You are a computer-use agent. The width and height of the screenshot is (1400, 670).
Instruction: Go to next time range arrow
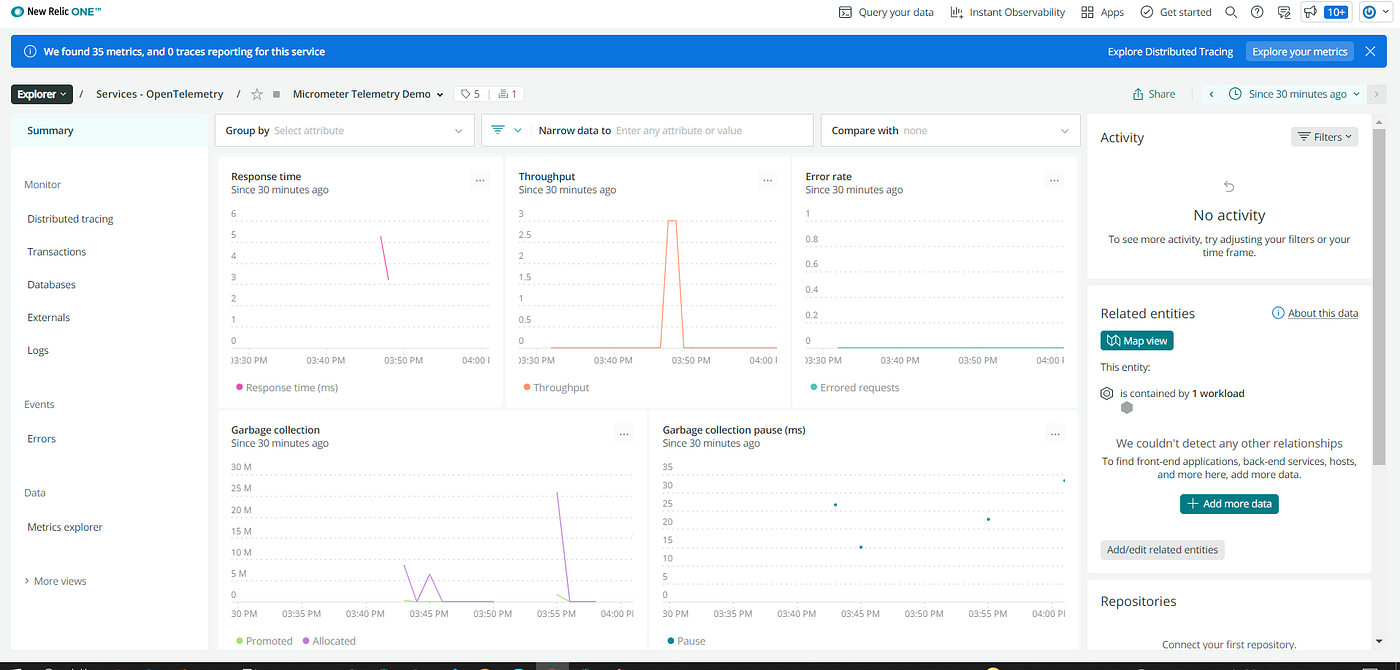[x=1377, y=94]
